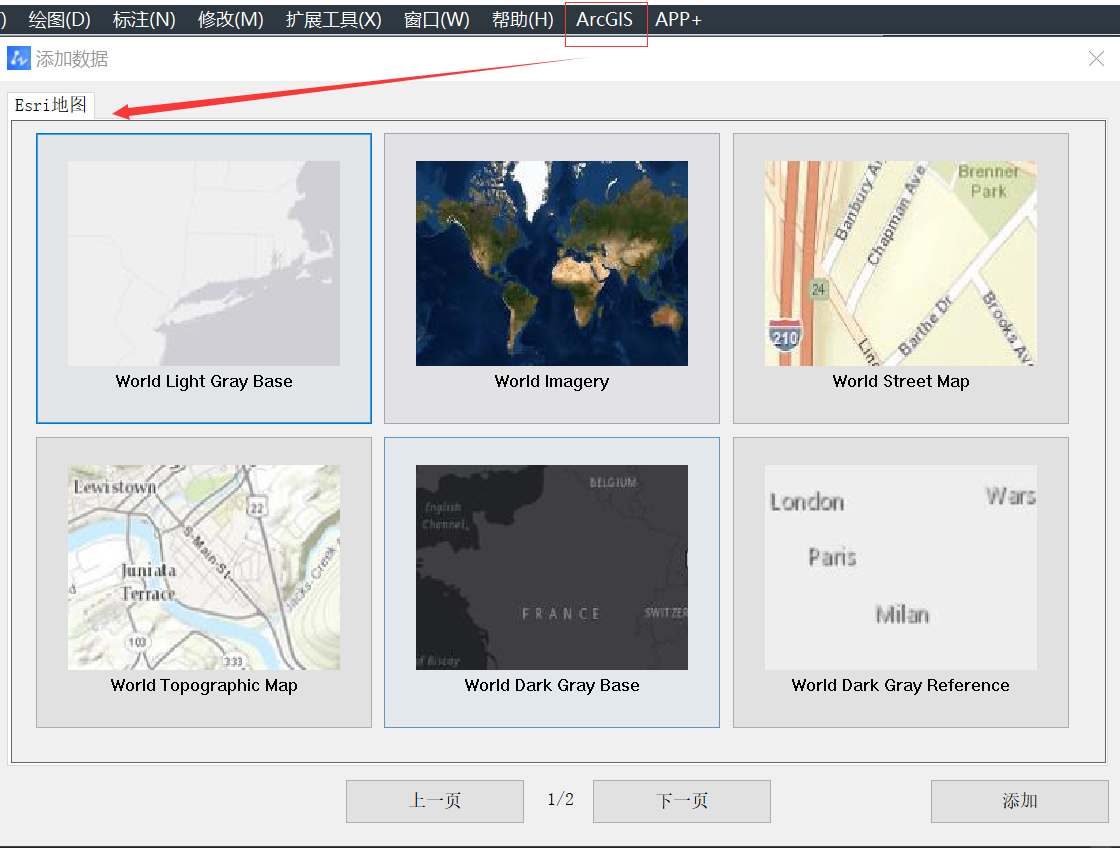Open the ArcGIS menu

tap(605, 20)
